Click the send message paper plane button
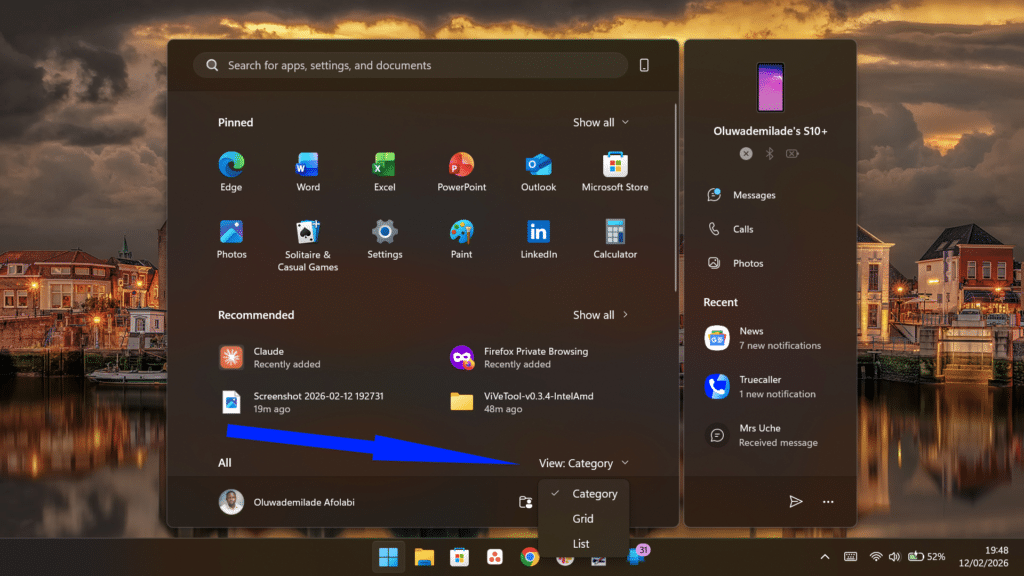1024x576 pixels. point(795,501)
